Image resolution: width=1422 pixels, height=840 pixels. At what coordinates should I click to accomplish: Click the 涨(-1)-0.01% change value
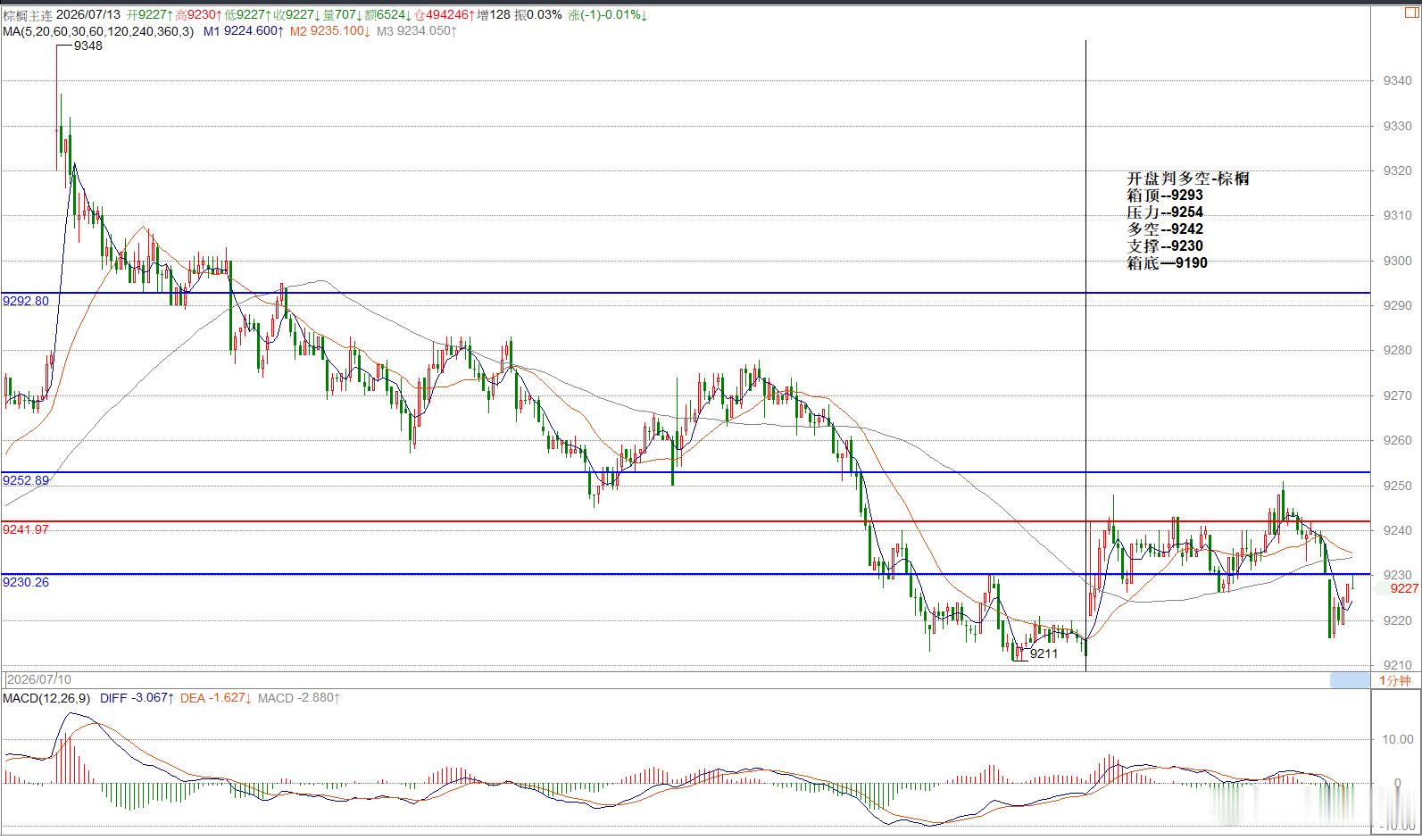[x=608, y=15]
